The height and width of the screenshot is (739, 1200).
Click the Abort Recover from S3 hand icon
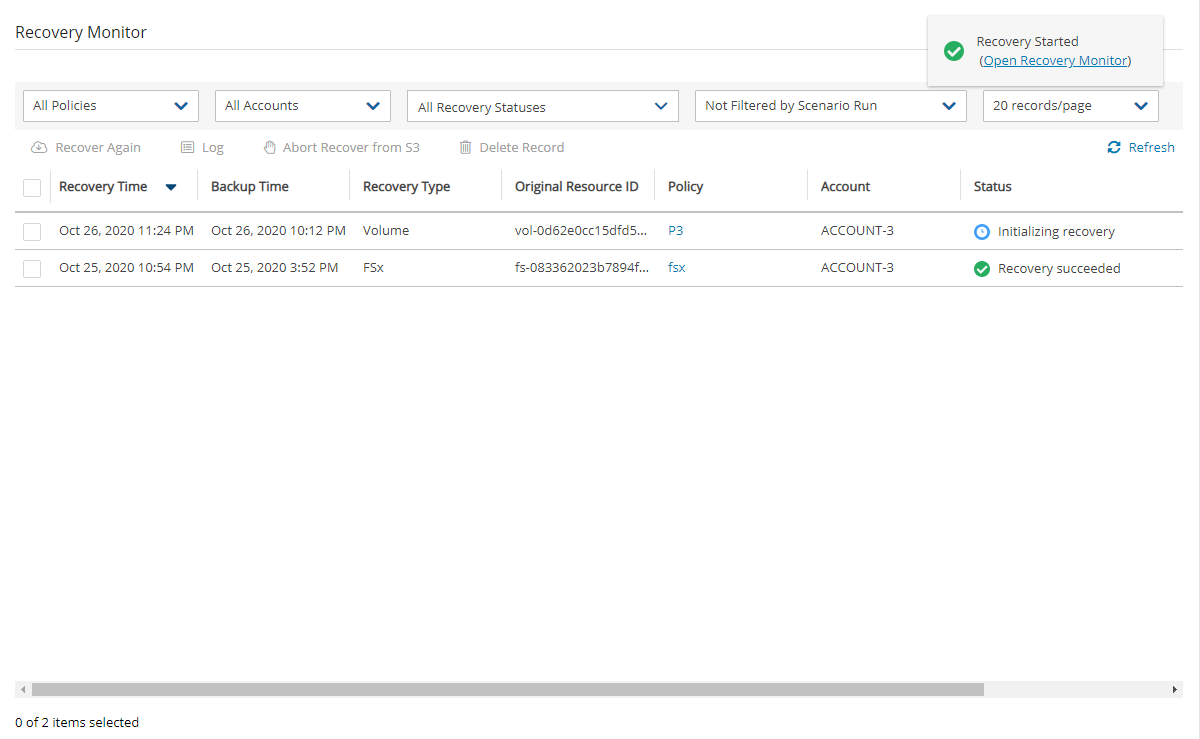click(269, 148)
